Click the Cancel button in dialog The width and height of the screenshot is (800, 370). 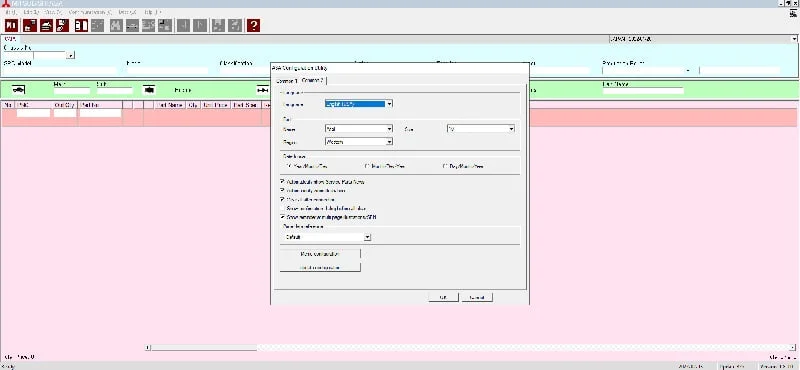pyautogui.click(x=477, y=298)
